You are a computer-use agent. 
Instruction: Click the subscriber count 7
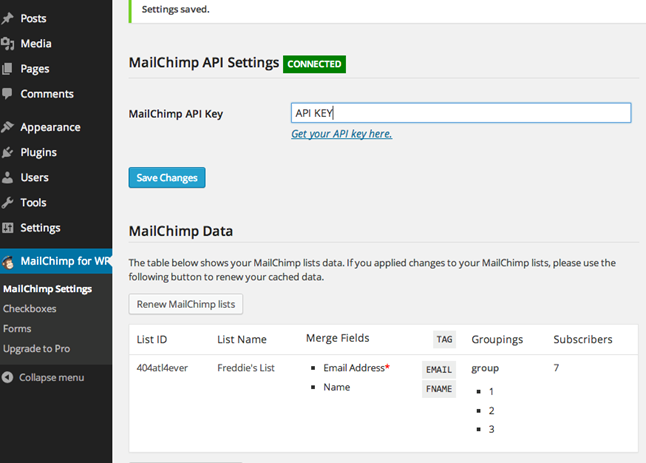[556, 367]
